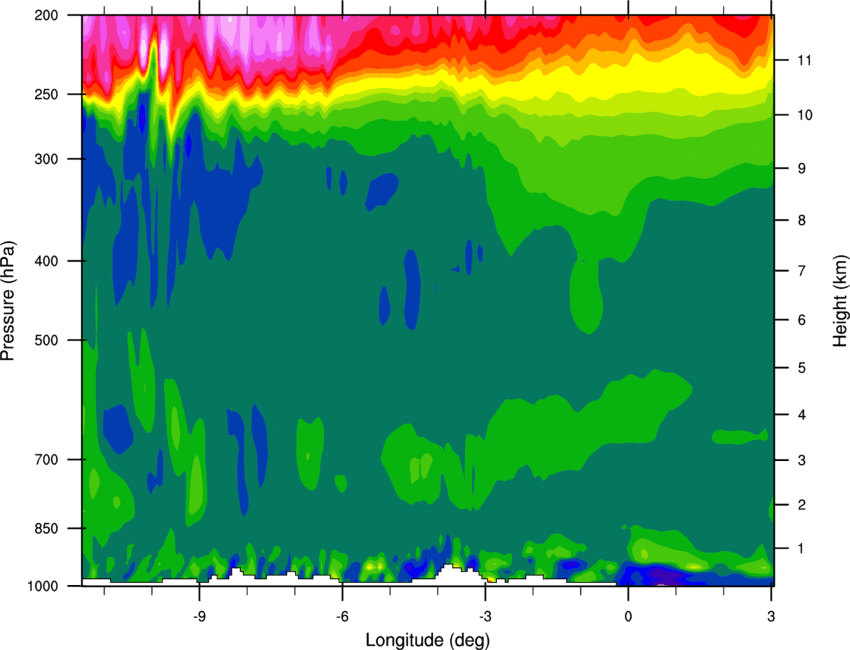Click the 2 km height tick label
Viewport: 850px width, 650px height.
point(802,505)
